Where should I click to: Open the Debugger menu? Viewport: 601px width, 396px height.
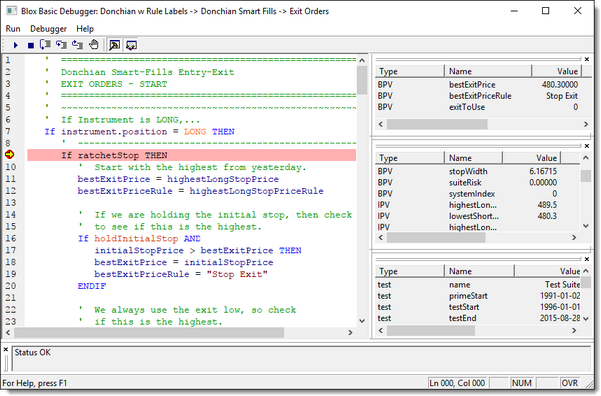[x=48, y=29]
